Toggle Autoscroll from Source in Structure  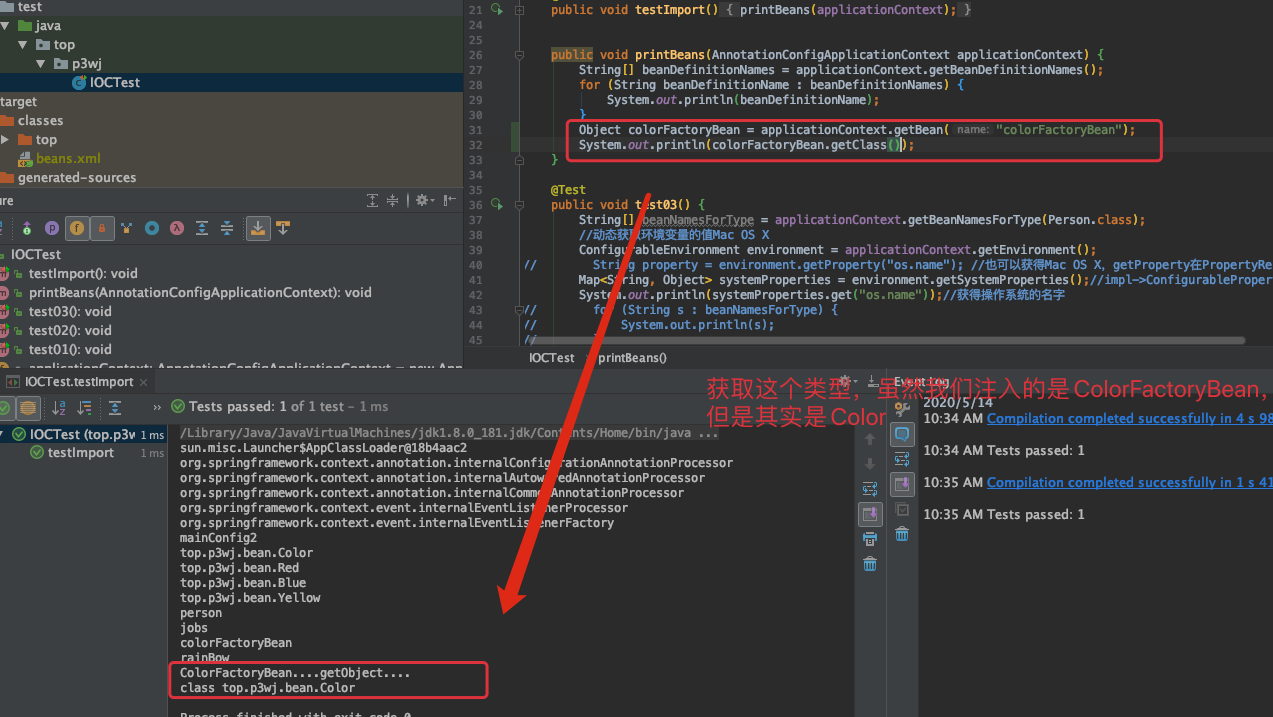tap(283, 229)
